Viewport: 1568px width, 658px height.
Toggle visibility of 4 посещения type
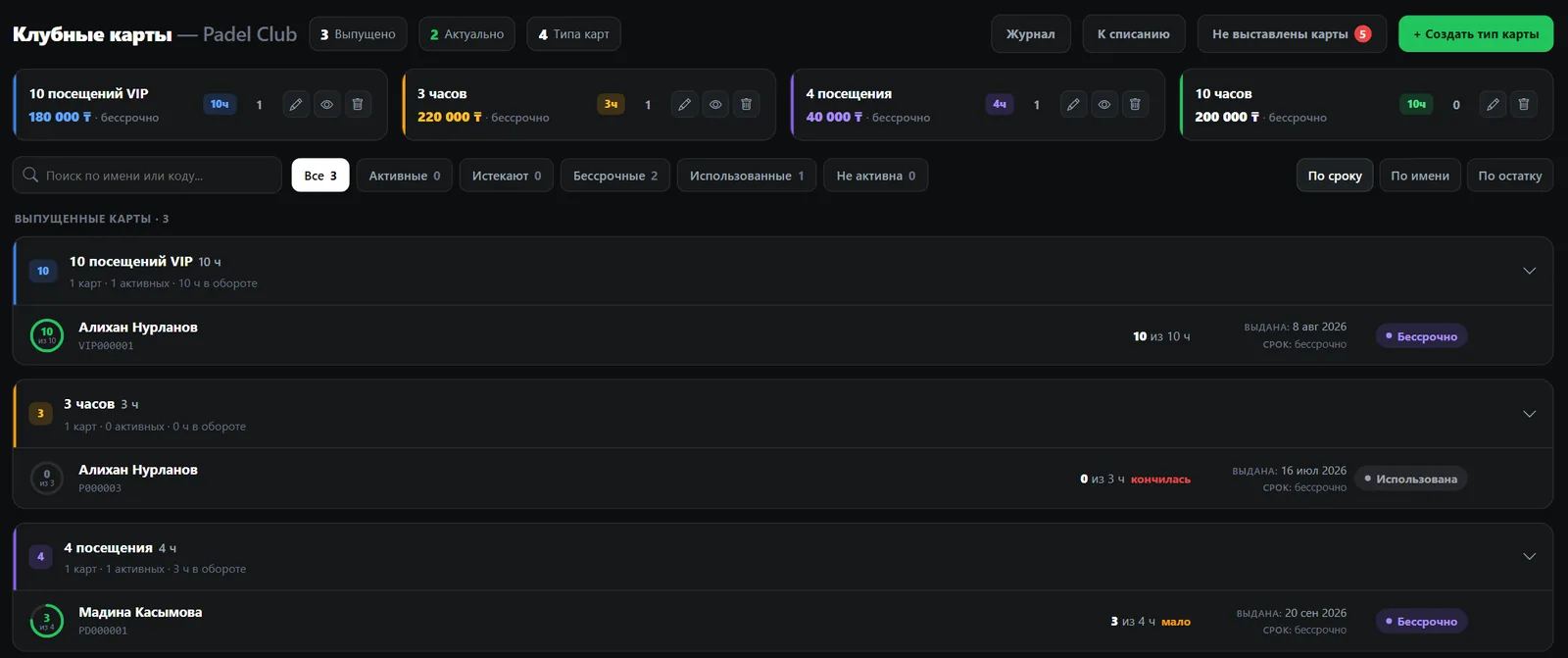coord(1104,104)
